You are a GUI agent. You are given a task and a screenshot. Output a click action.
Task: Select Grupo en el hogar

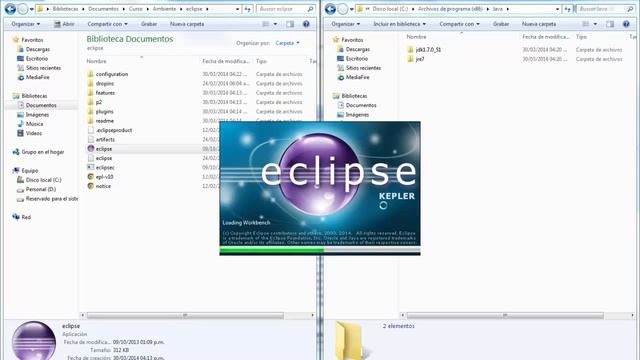tap(42, 152)
